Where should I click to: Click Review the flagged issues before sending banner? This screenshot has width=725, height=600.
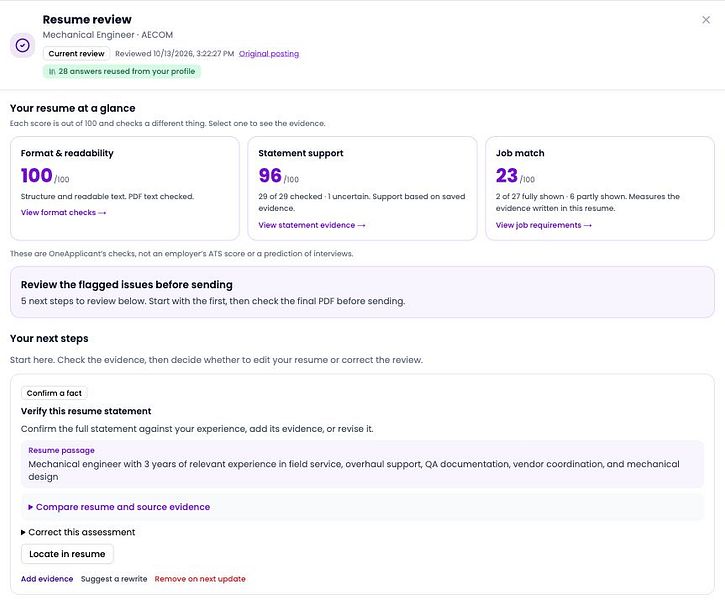coord(362,292)
